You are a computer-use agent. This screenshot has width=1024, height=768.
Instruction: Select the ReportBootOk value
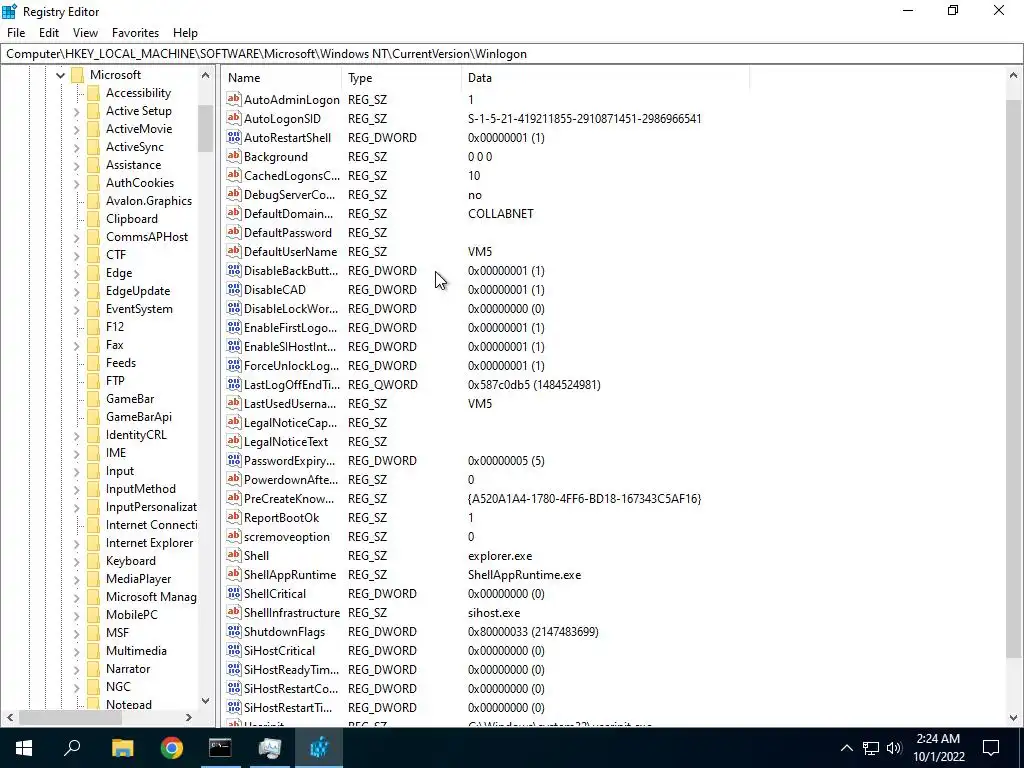click(x=281, y=517)
